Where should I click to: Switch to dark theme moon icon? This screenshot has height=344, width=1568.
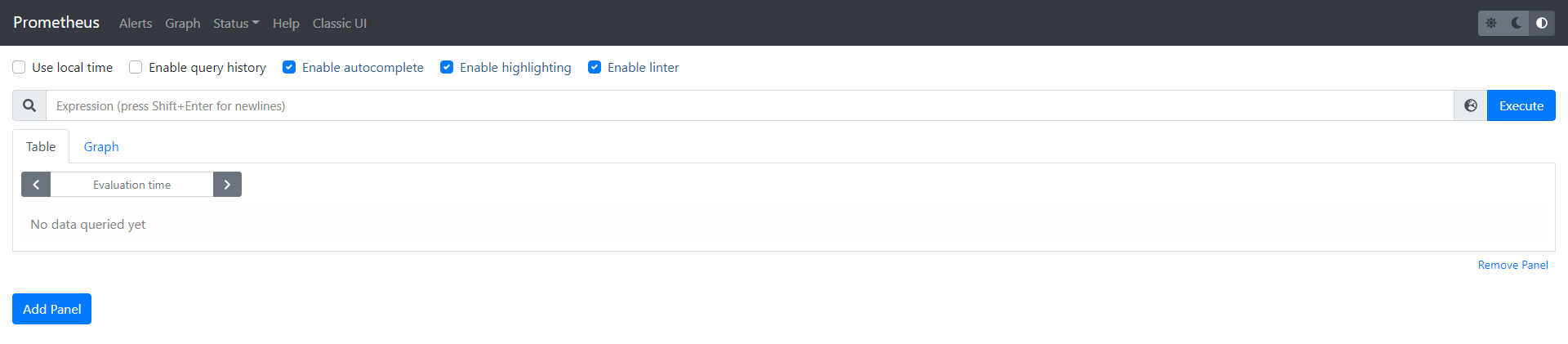point(1517,23)
